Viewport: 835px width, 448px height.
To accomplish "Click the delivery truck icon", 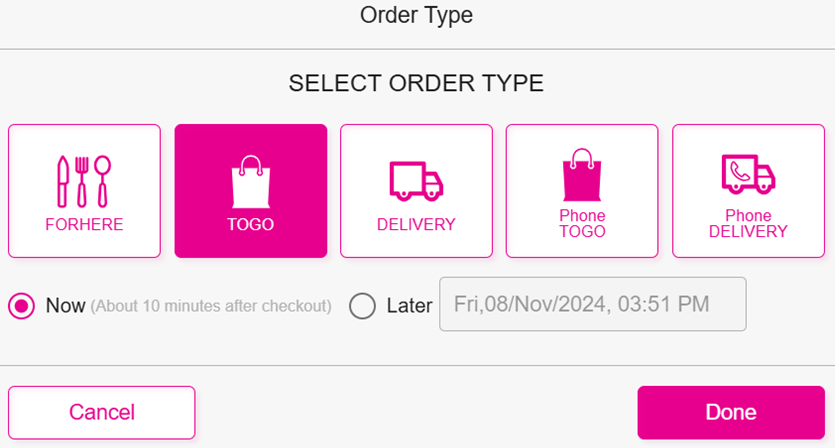I will [416, 181].
